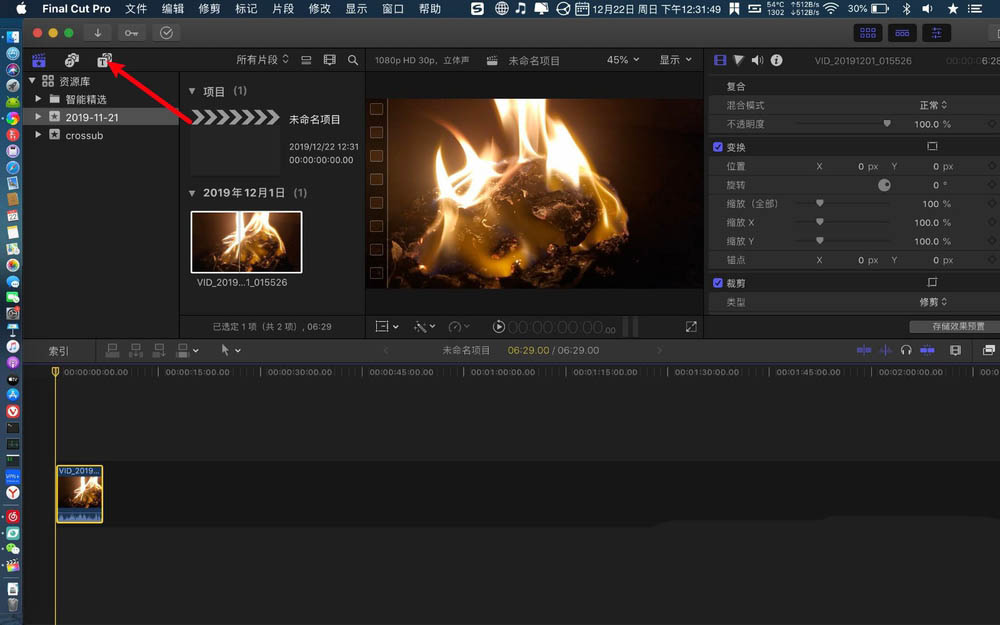Click the 索引 timeline index button
1000x625 pixels.
pyautogui.click(x=59, y=351)
